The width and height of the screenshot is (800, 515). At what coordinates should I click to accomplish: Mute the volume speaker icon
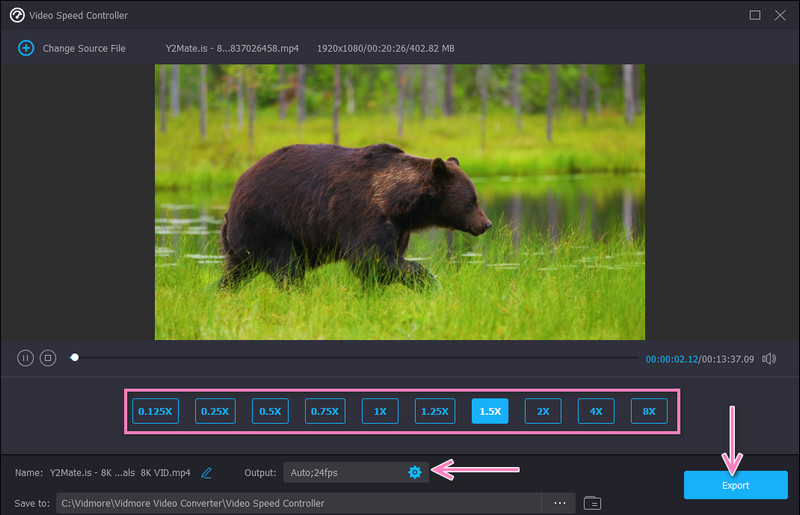point(769,358)
